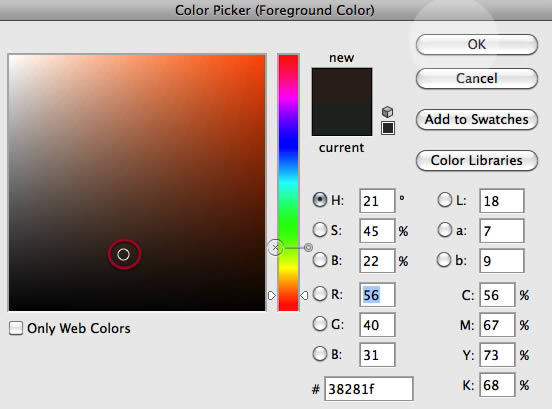Click the blue area of hue slider
552x409 pixels.
pyautogui.click(x=288, y=143)
